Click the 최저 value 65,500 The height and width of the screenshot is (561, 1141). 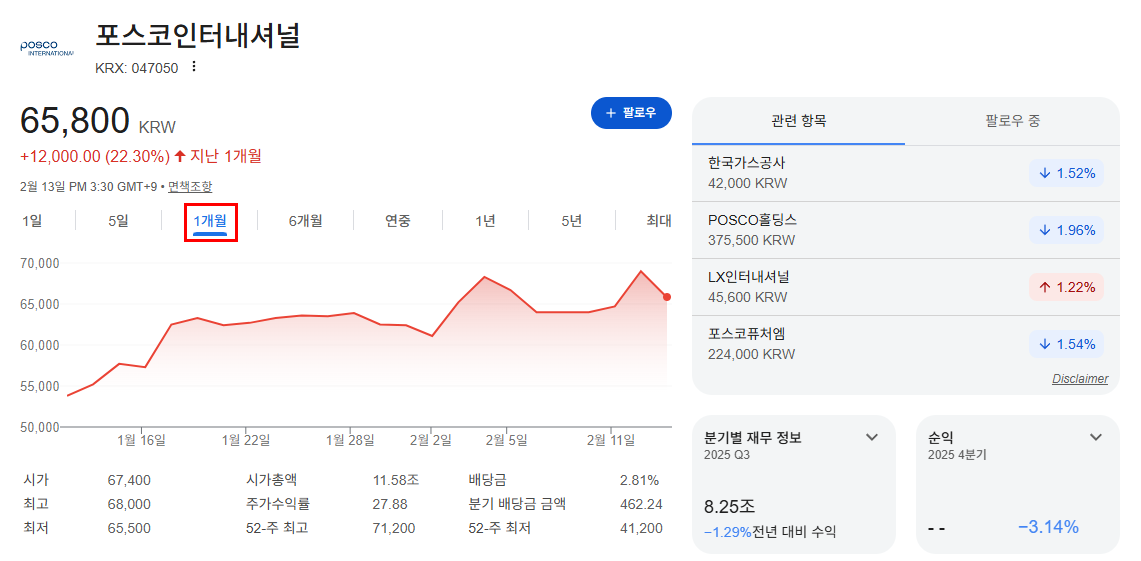129,528
